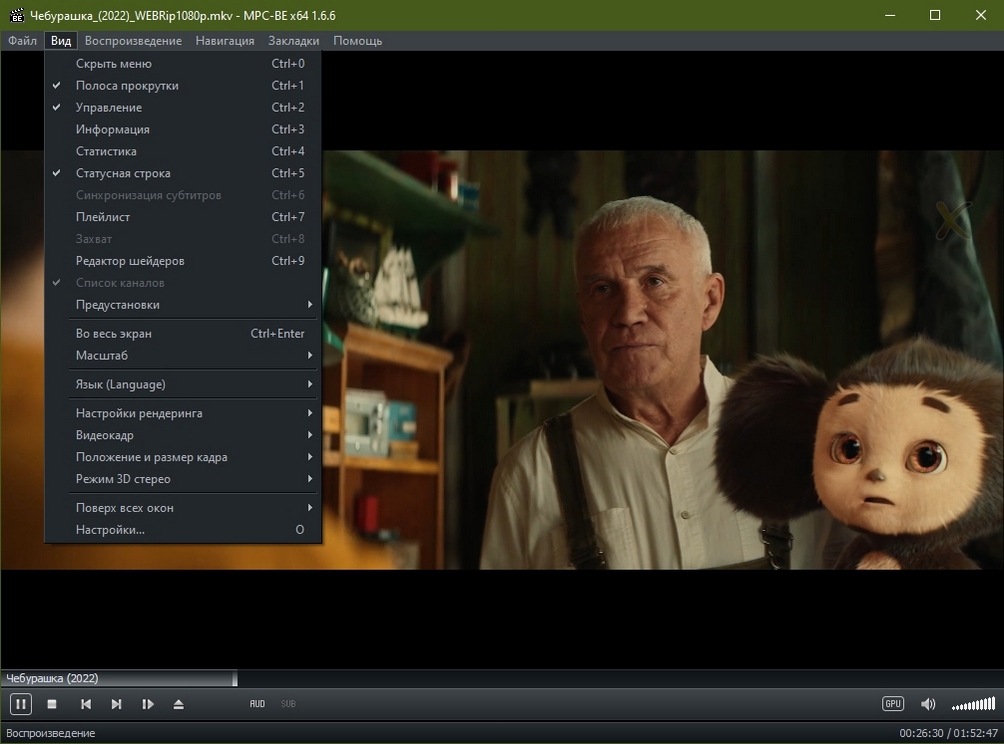
Task: Enable the Статистика panel
Action: coord(183,151)
